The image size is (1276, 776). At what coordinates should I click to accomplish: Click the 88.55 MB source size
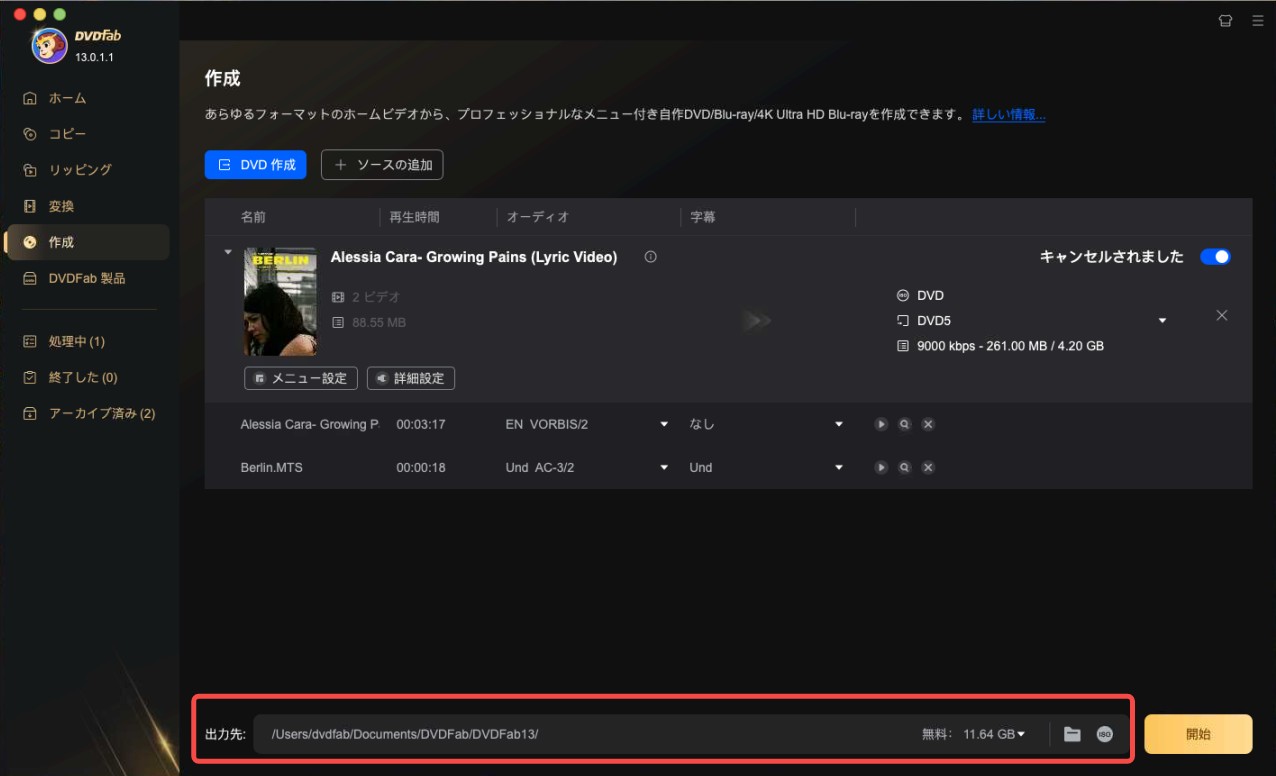click(x=379, y=323)
